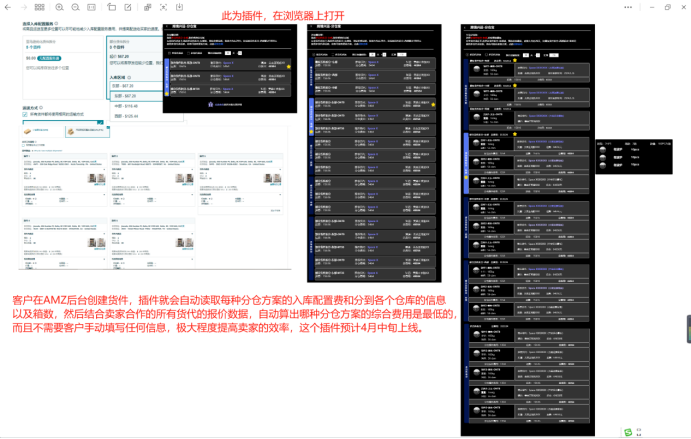Zoom out of the image

pyautogui.click(x=75, y=7)
